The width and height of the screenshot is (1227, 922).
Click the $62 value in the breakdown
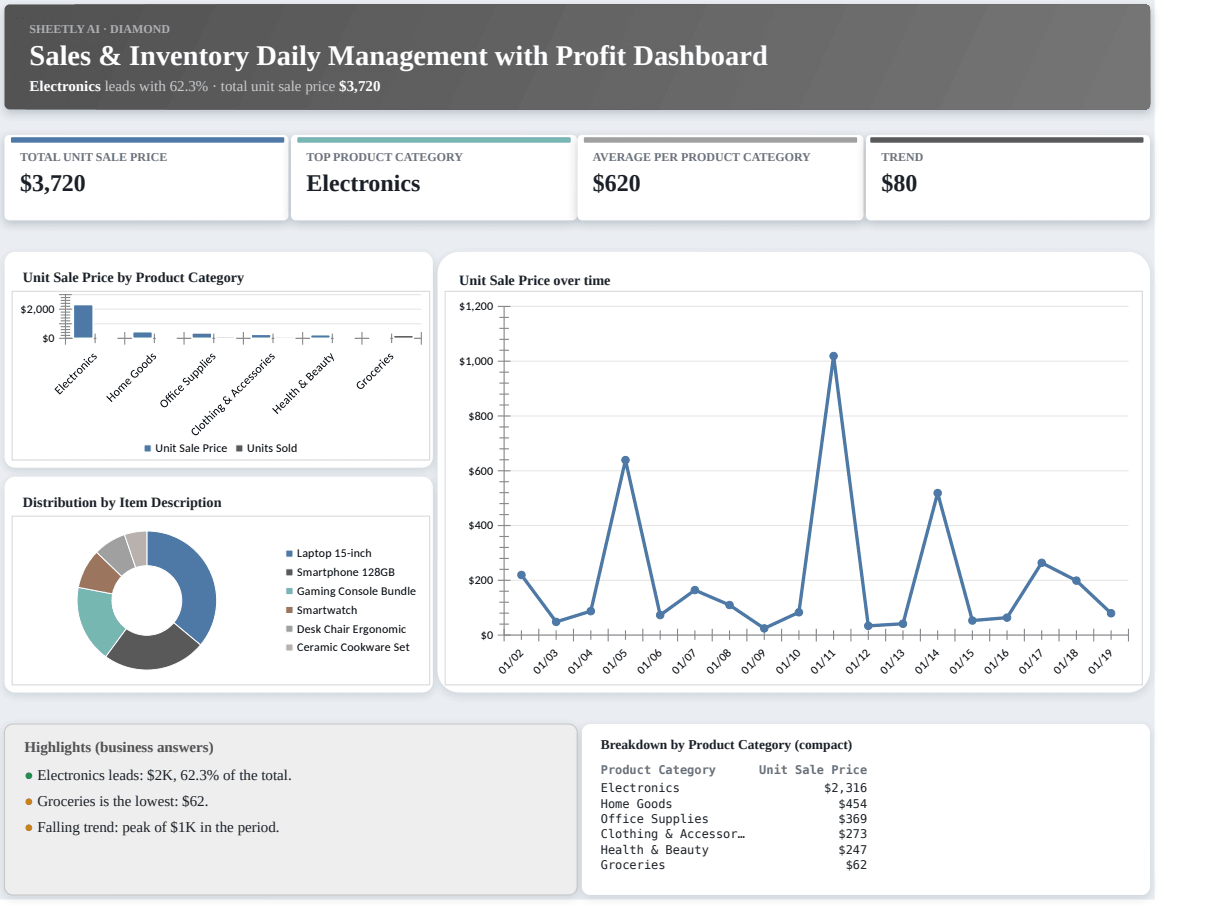coord(857,865)
